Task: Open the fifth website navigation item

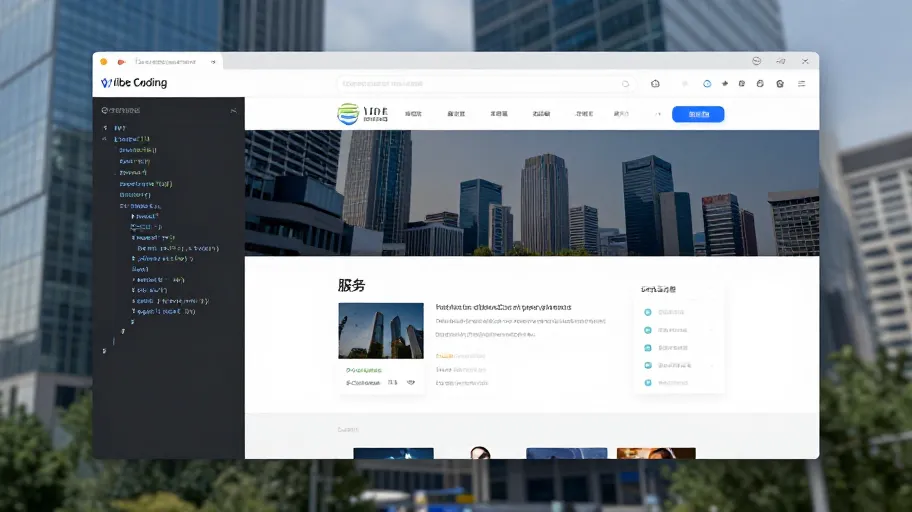Action: 584,114
